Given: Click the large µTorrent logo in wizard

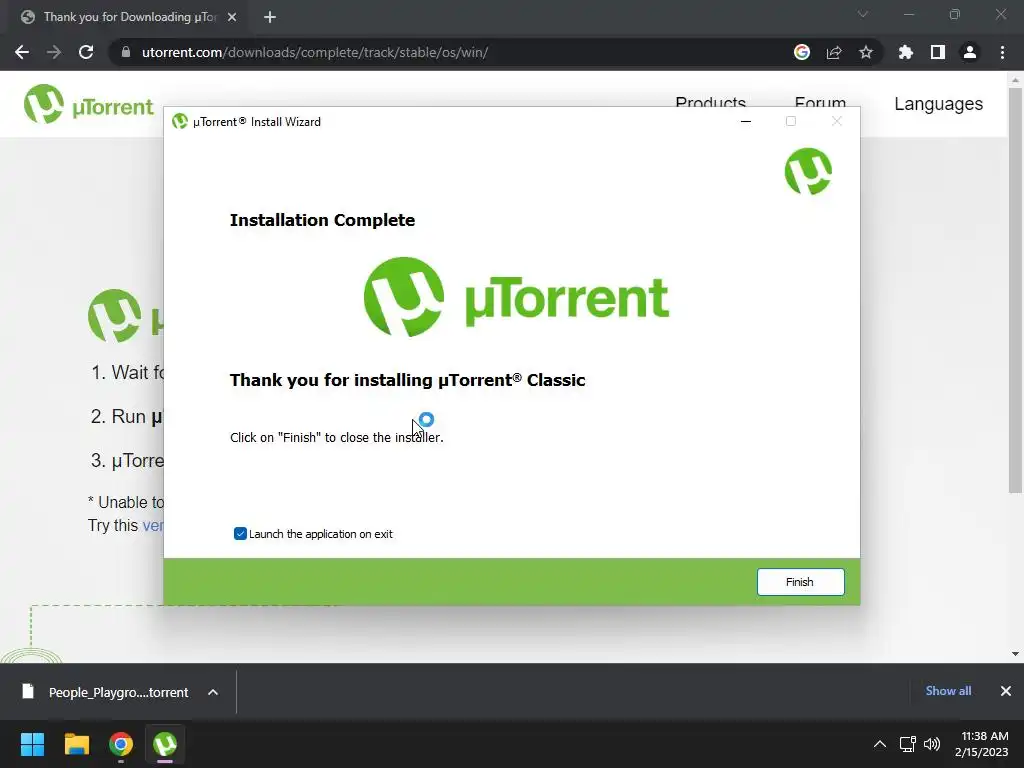Looking at the screenshot, I should 516,297.
